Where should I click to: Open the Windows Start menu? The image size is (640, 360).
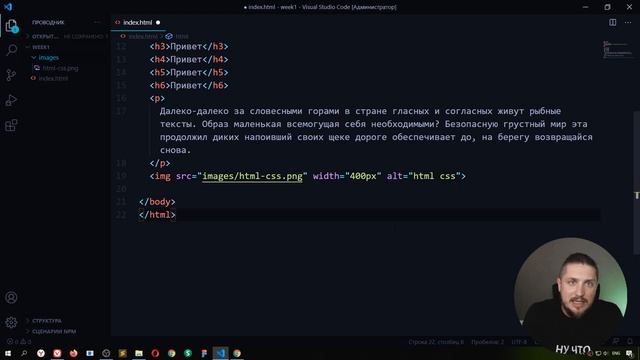click(x=8, y=353)
